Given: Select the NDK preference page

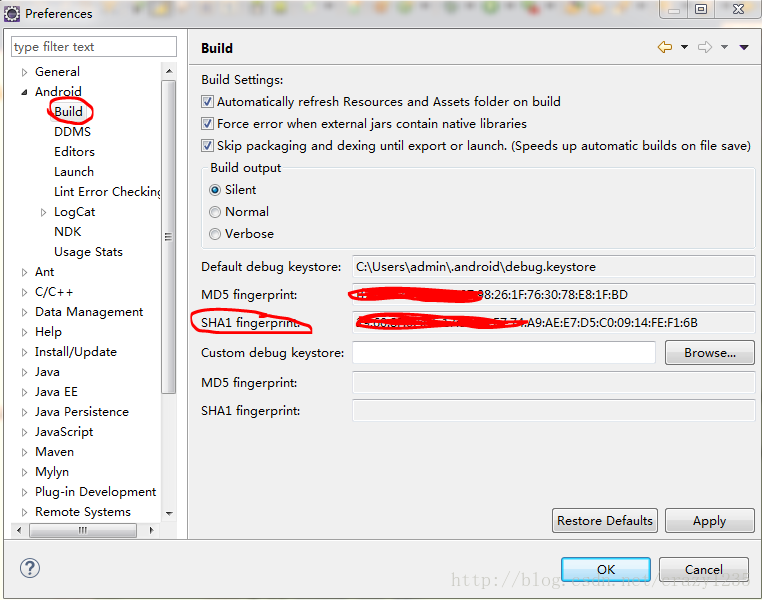Looking at the screenshot, I should (68, 232).
